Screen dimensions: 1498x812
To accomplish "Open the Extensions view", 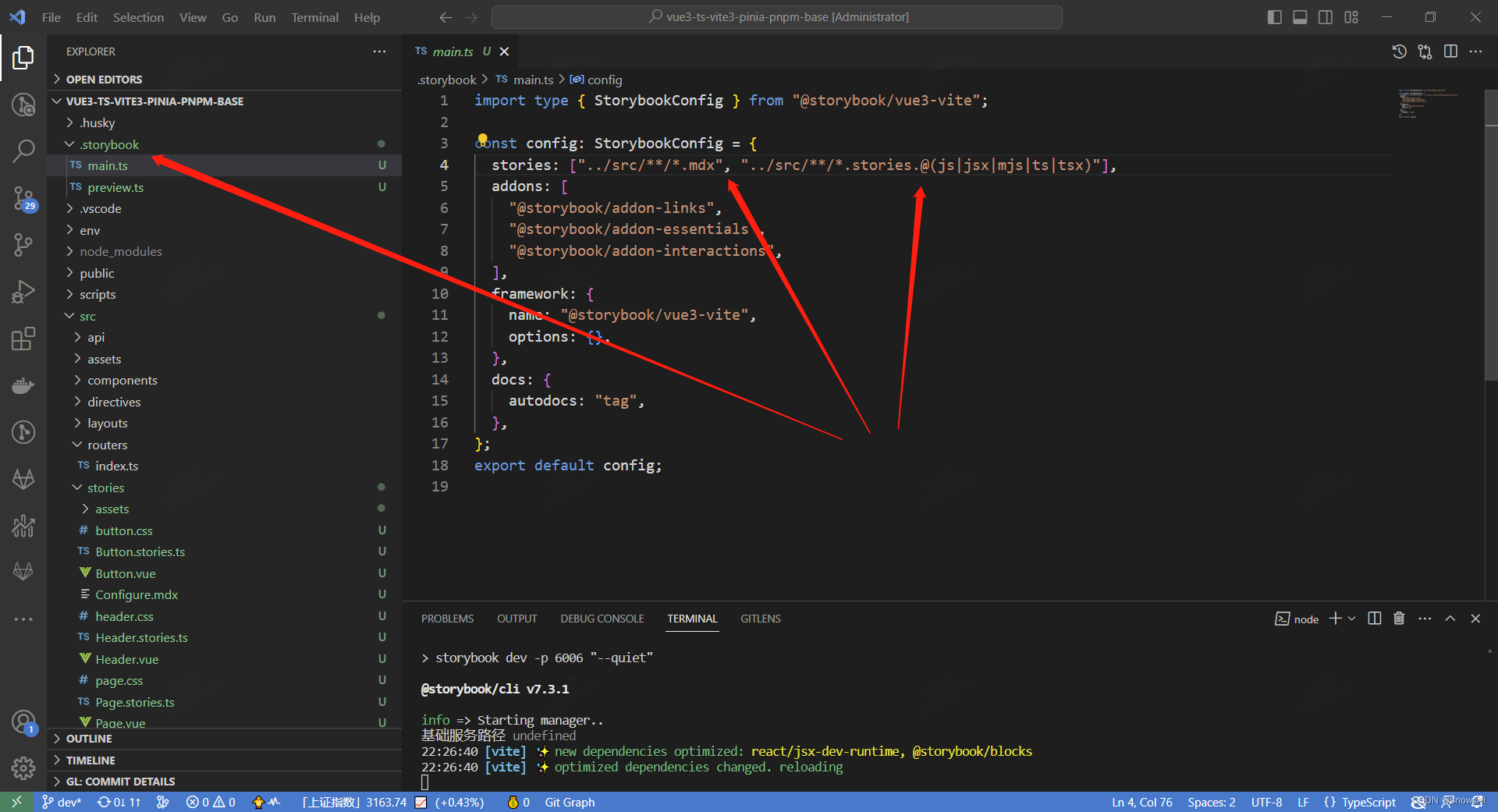I will click(x=23, y=339).
